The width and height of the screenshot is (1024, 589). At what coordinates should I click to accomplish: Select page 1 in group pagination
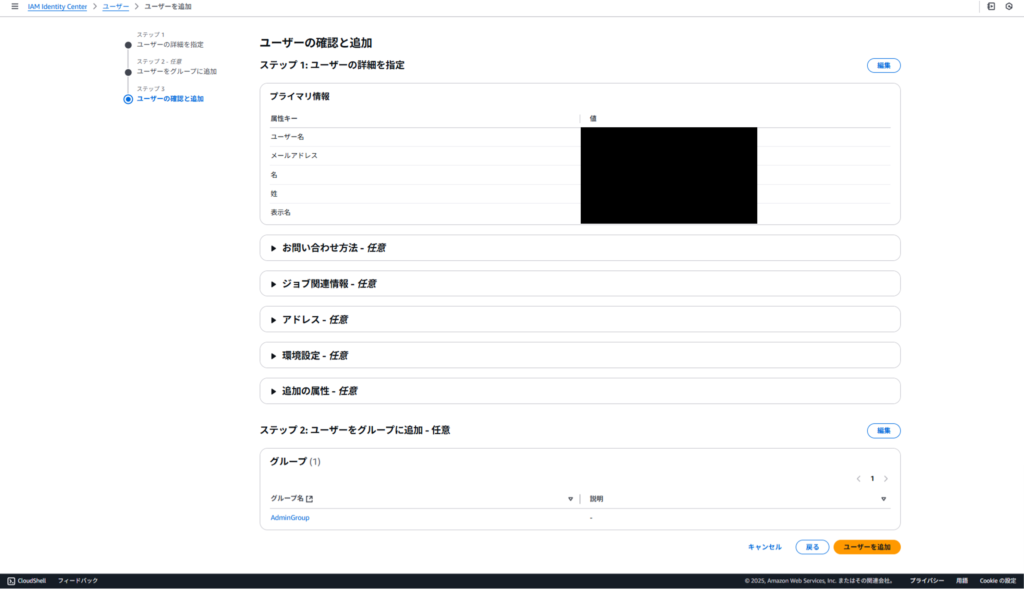(872, 479)
